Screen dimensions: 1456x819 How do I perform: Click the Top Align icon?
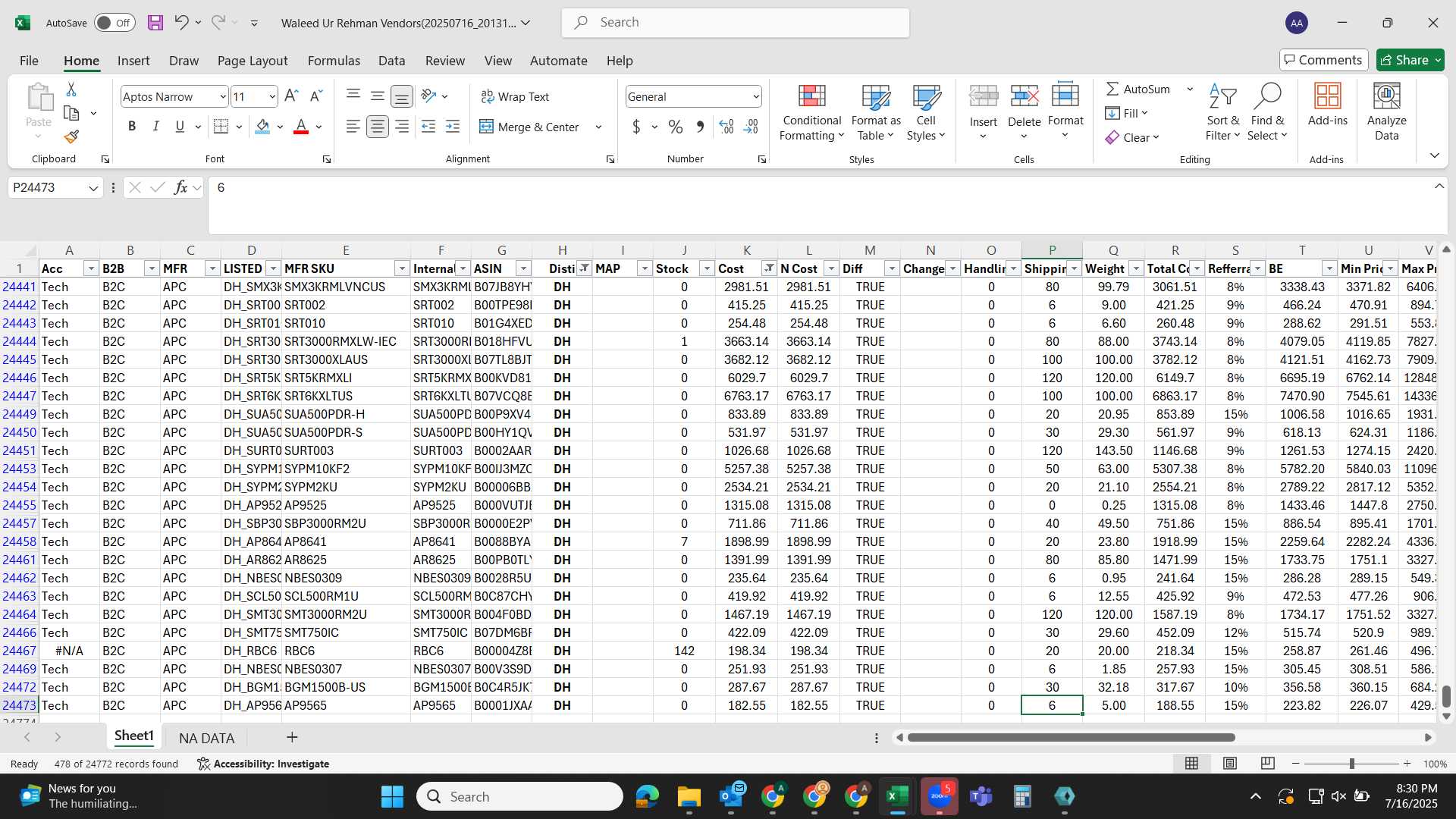coord(353,96)
